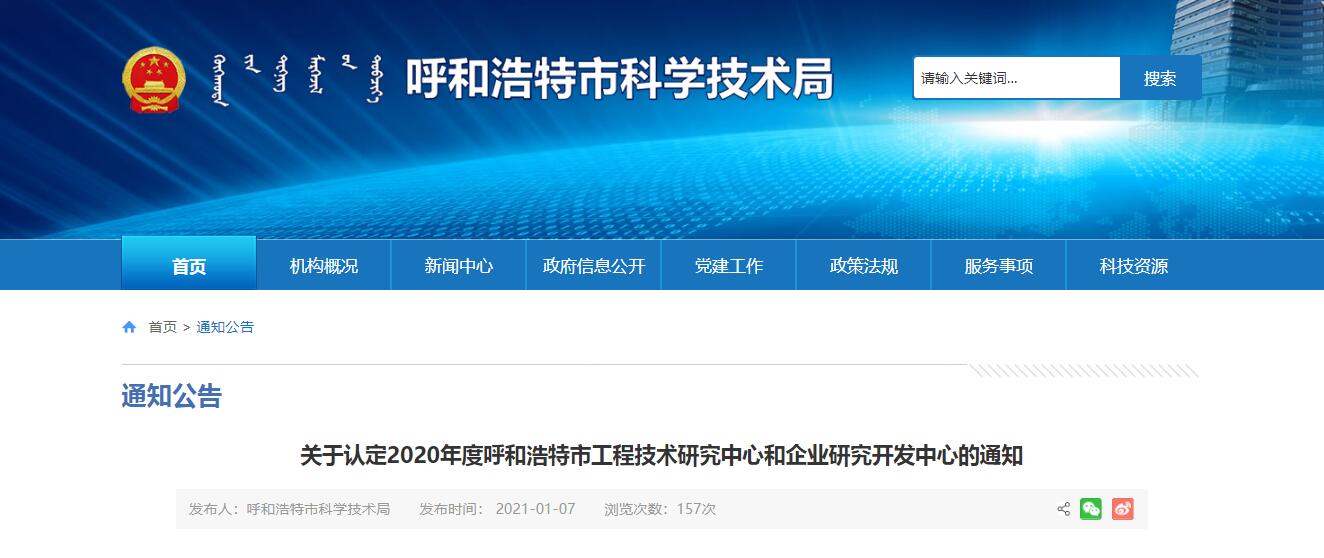1324x558 pixels.
Task: Navigate to 政策法规 menu
Action: pyautogui.click(x=864, y=266)
